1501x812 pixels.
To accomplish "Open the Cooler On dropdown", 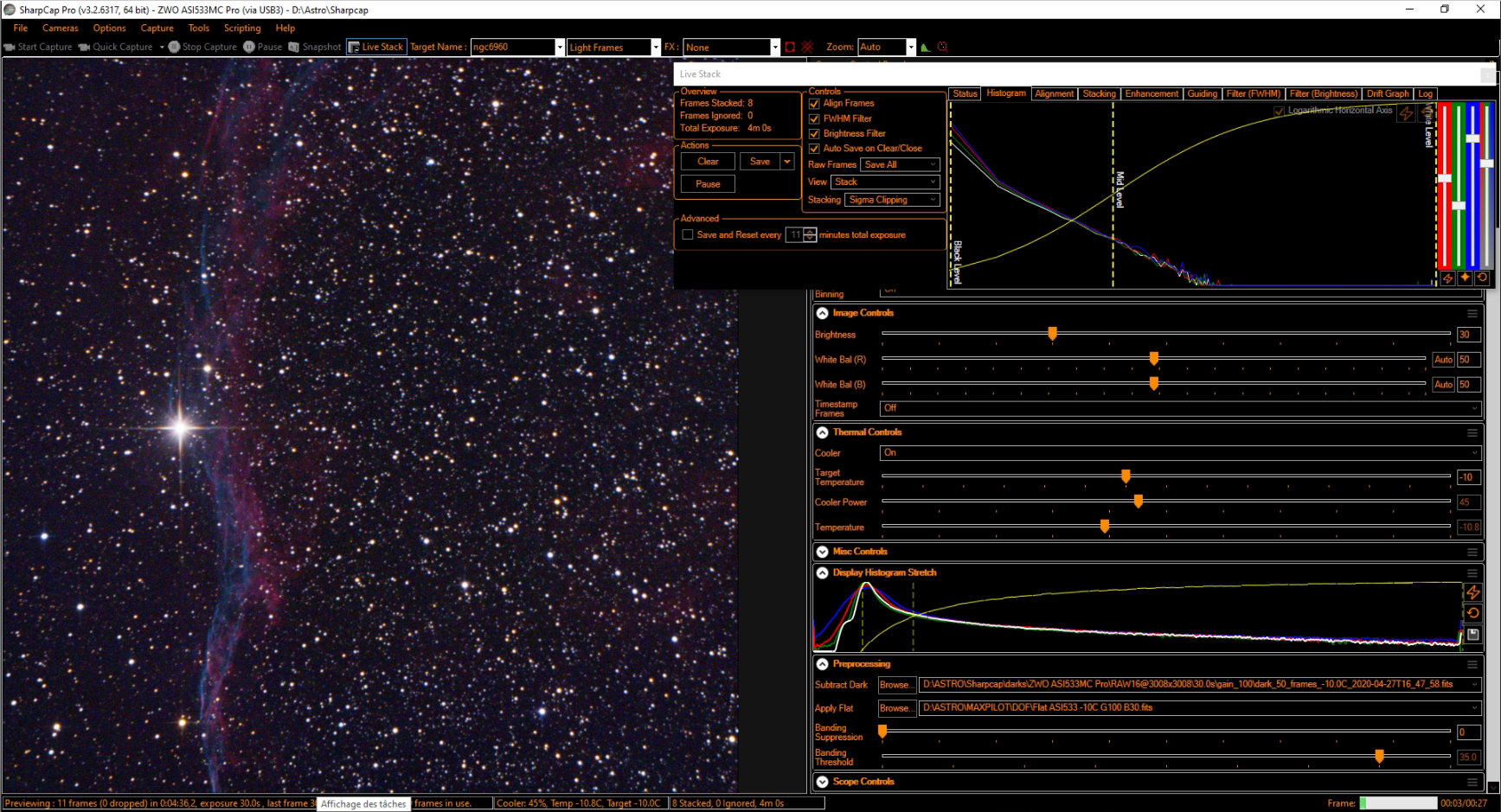I will pos(1180,453).
